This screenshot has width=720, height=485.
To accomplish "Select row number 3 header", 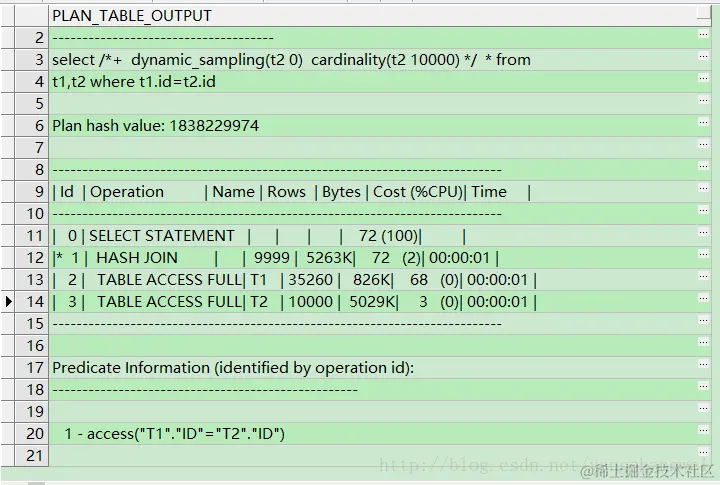I will tap(31, 60).
